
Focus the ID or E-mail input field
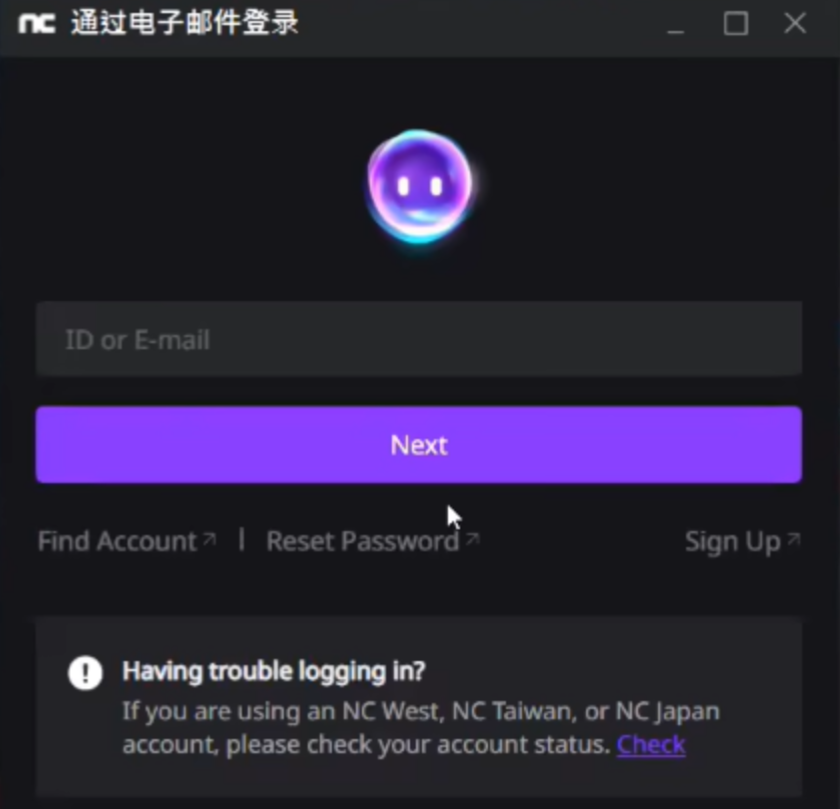pos(419,339)
